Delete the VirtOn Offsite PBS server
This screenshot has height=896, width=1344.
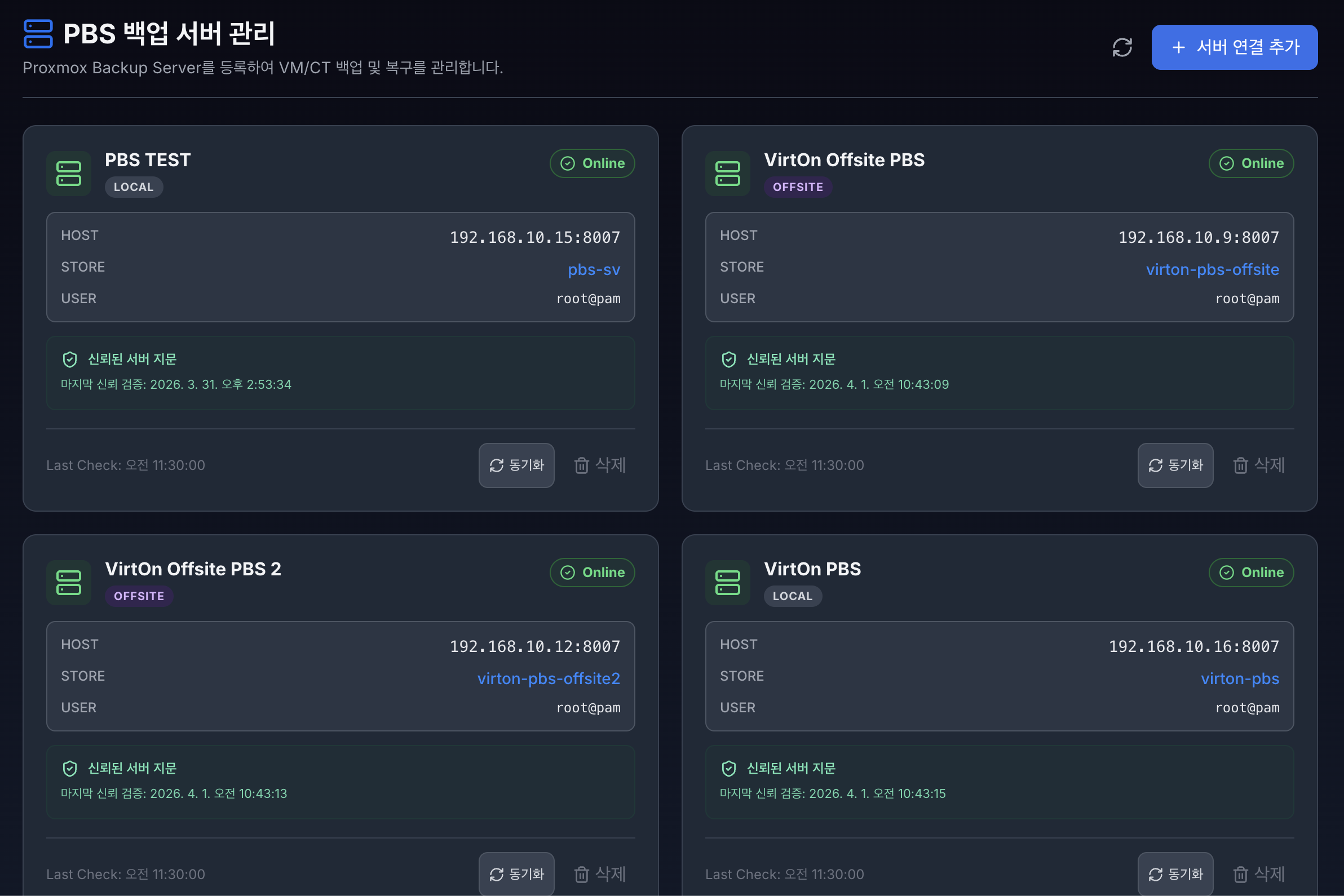[1258, 465]
